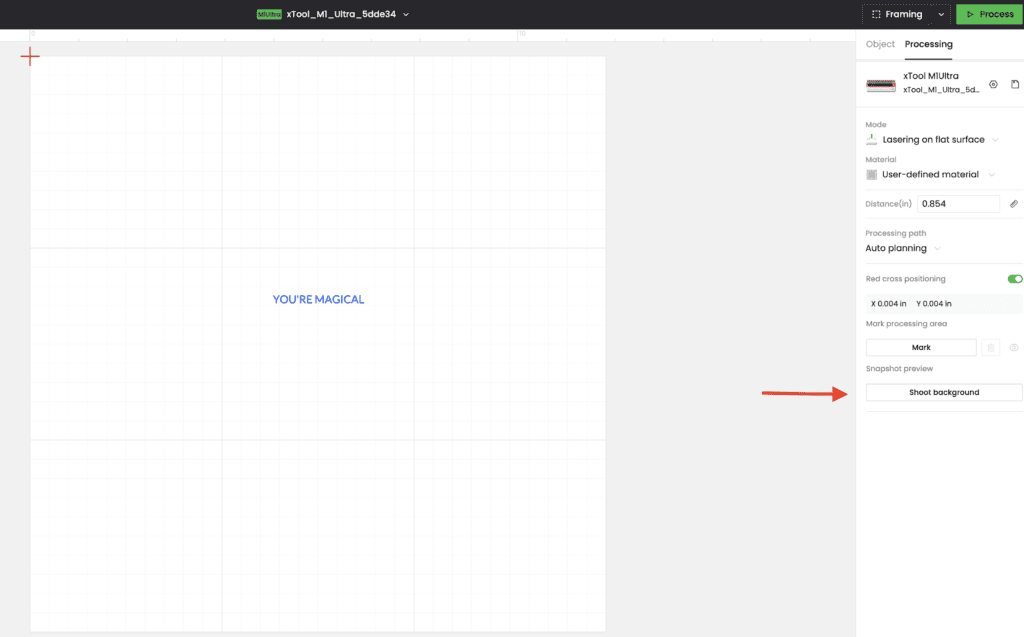Expand the Lasering on flat surface dropdown

pyautogui.click(x=994, y=140)
